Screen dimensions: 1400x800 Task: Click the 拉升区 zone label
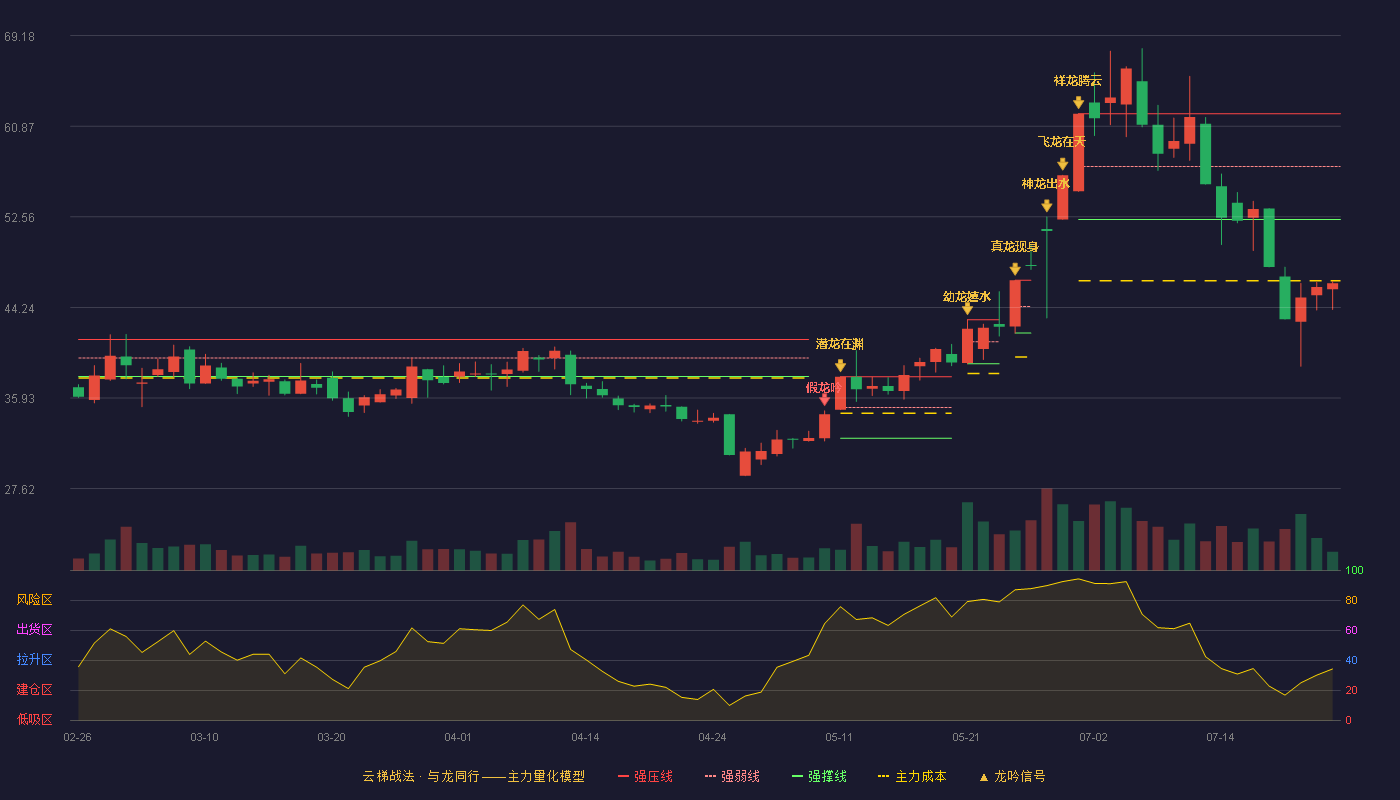point(34,660)
